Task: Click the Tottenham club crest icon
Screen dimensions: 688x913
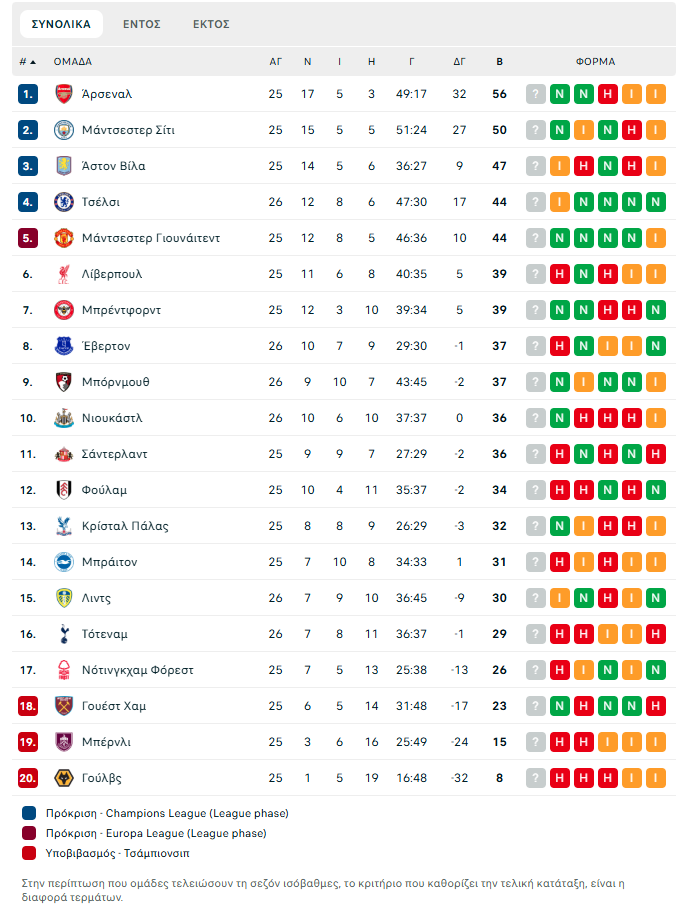Action: pos(64,634)
